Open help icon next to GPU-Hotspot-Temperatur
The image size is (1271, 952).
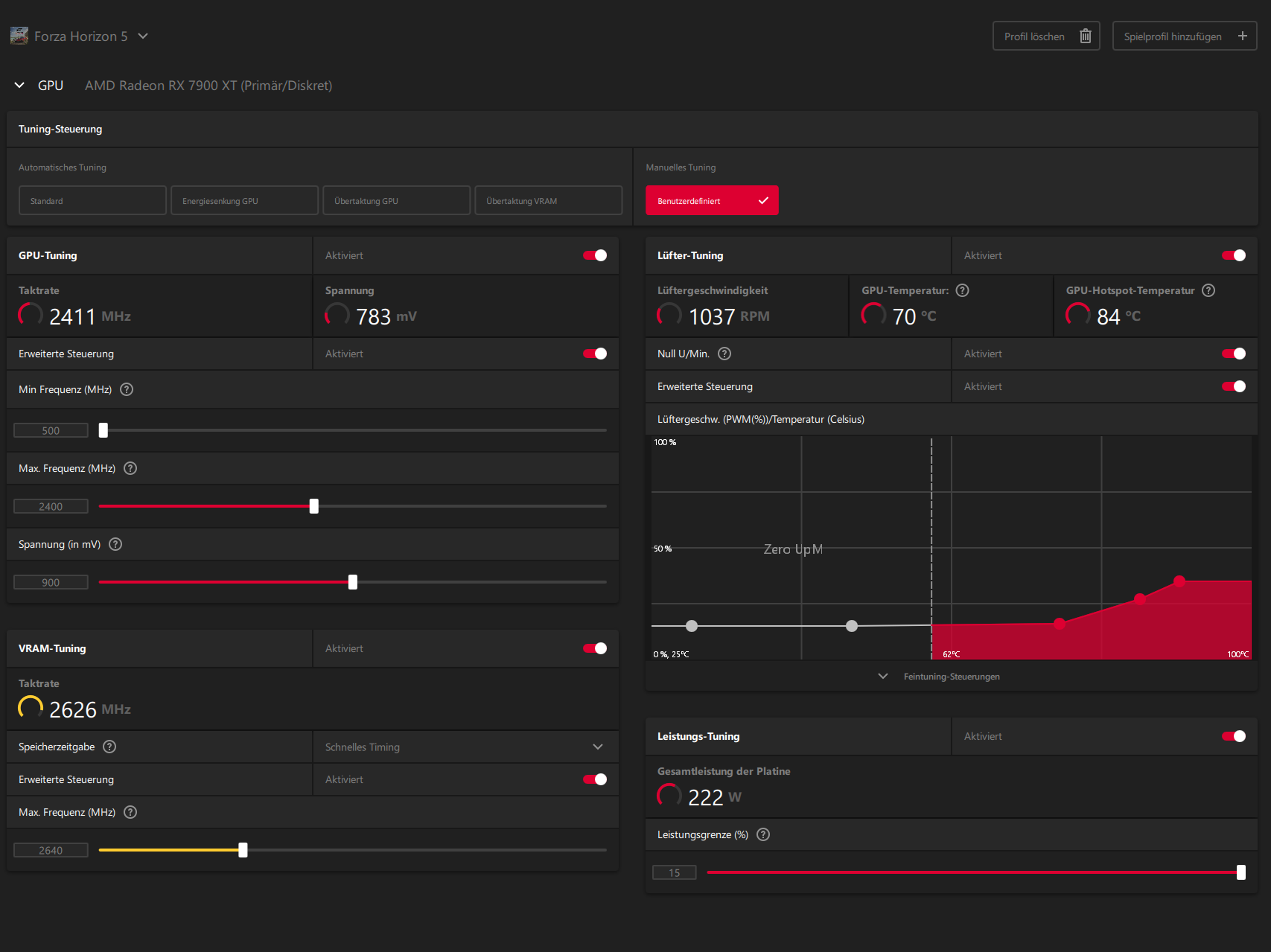tap(1208, 290)
